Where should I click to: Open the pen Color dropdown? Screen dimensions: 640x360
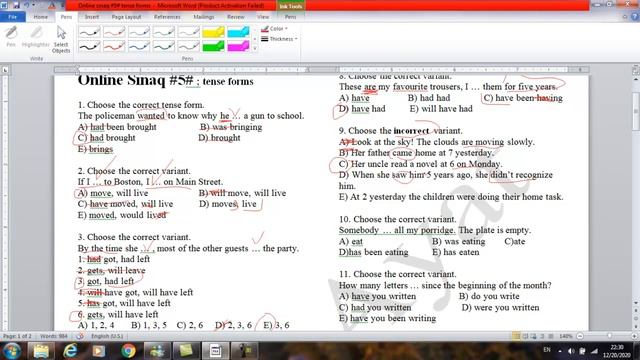pyautogui.click(x=274, y=29)
